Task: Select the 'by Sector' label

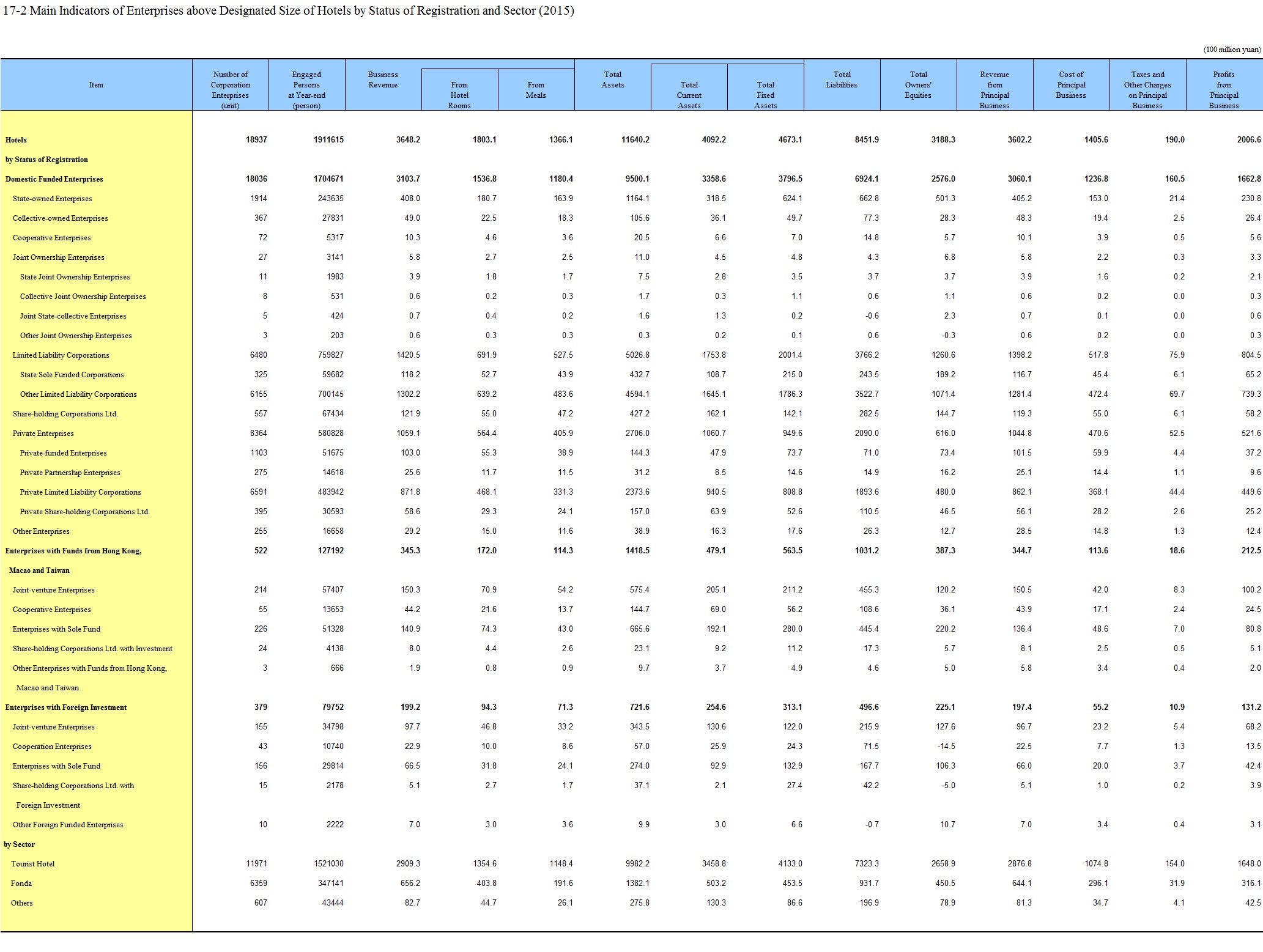Action: pyautogui.click(x=20, y=844)
